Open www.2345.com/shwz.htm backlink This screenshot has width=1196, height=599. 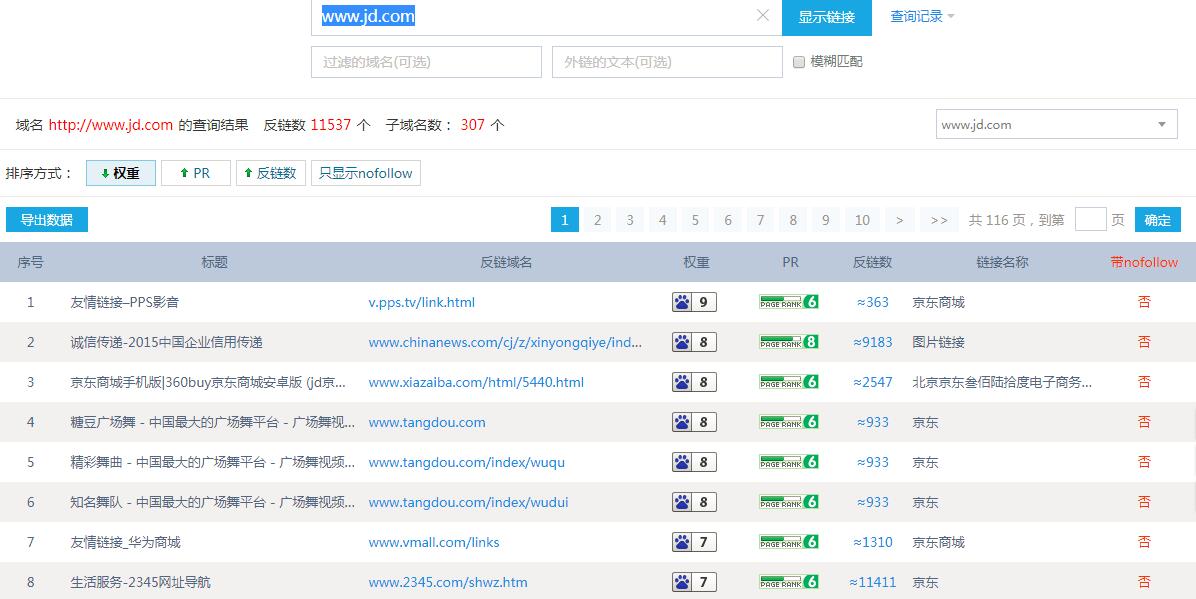(x=448, y=582)
